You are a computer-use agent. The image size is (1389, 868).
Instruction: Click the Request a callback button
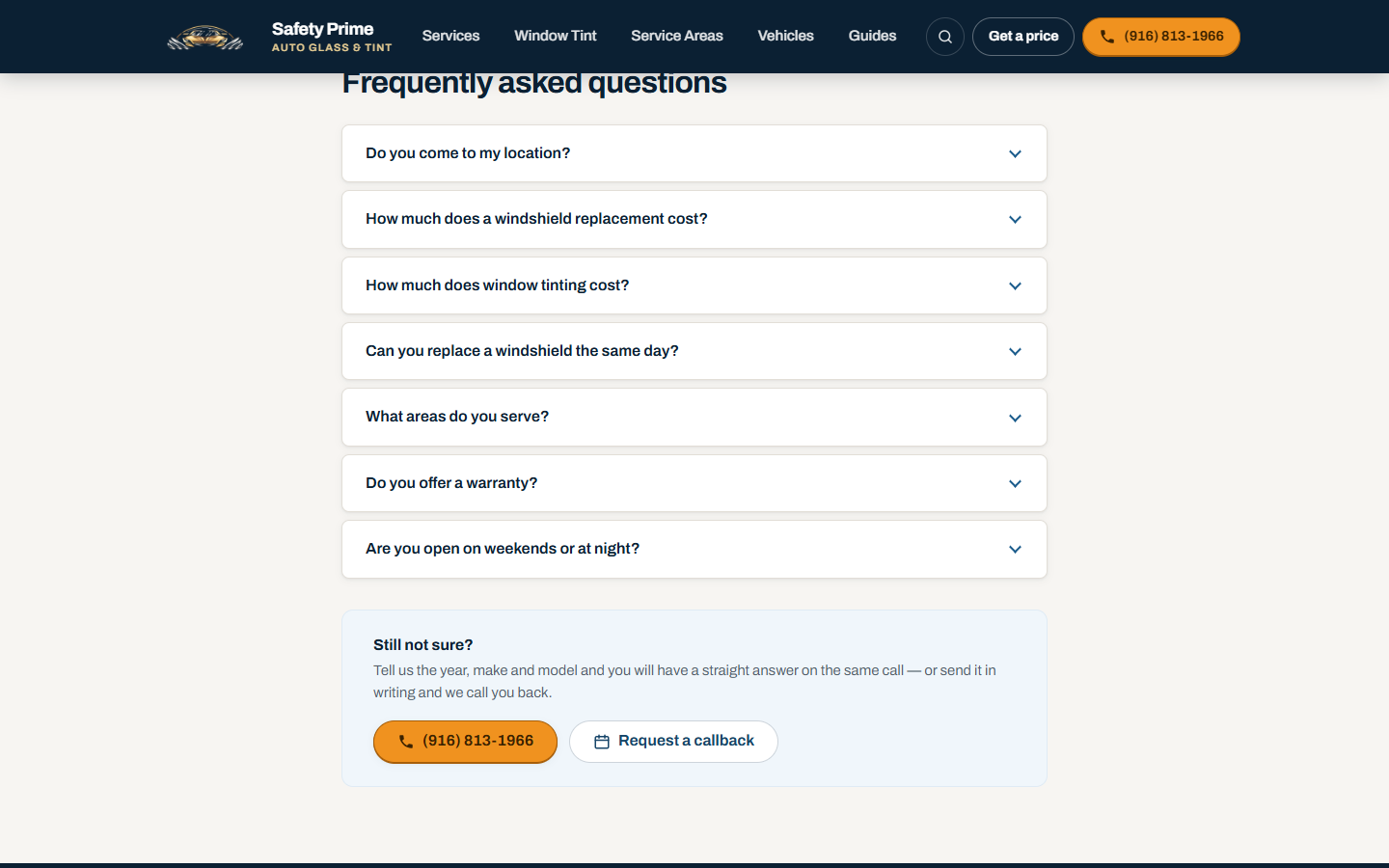673,742
